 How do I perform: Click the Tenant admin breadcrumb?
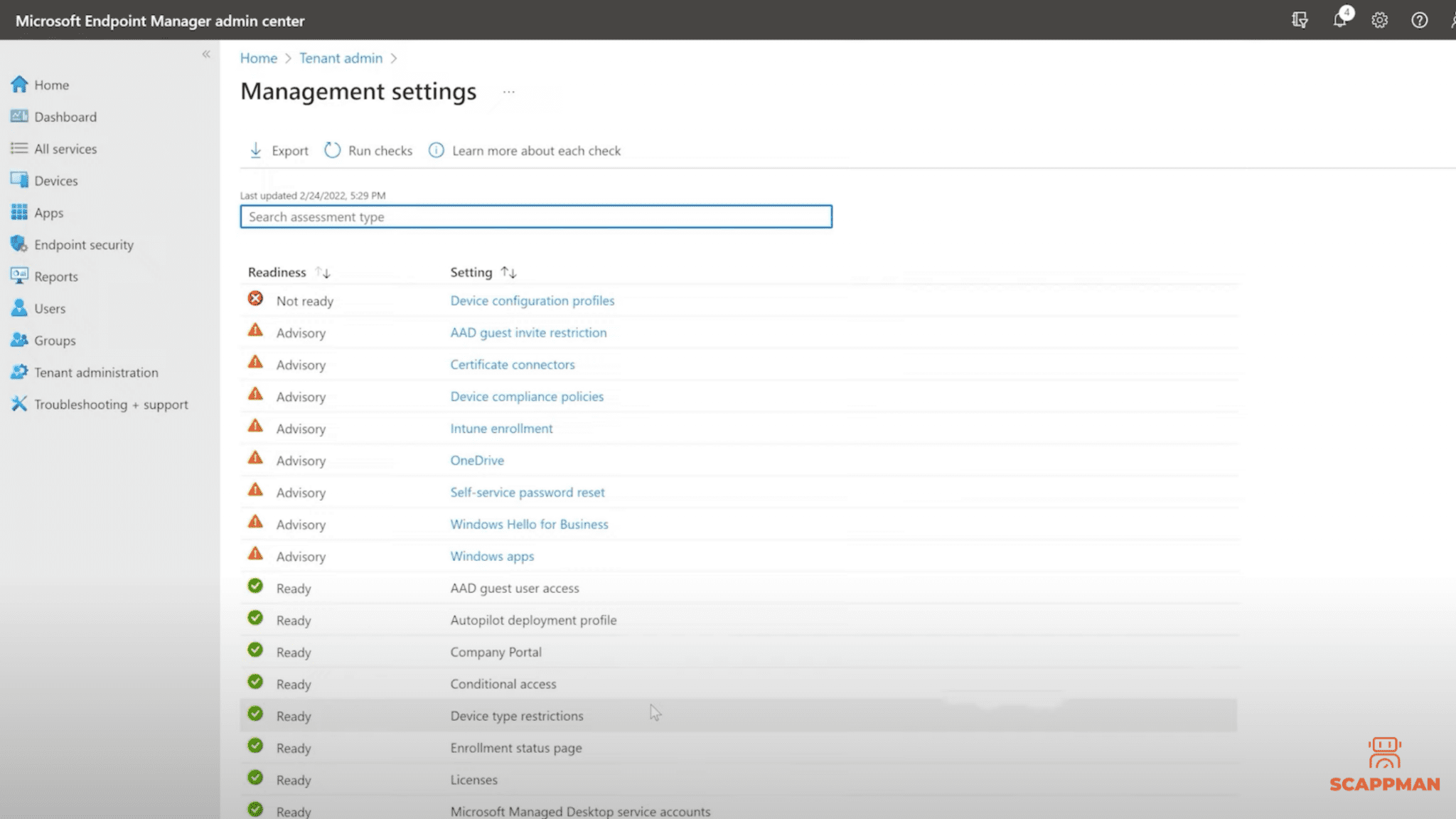(341, 58)
